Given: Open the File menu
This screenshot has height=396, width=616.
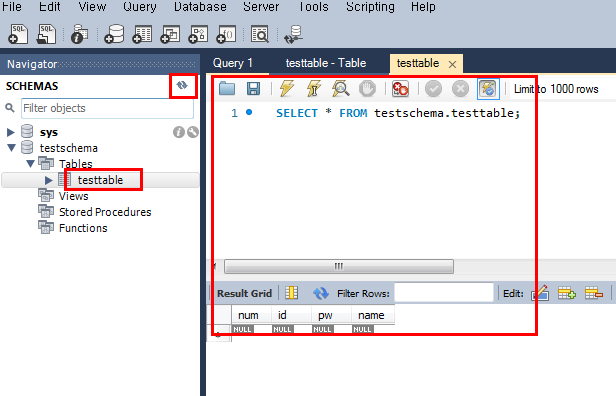Looking at the screenshot, I should [x=12, y=7].
